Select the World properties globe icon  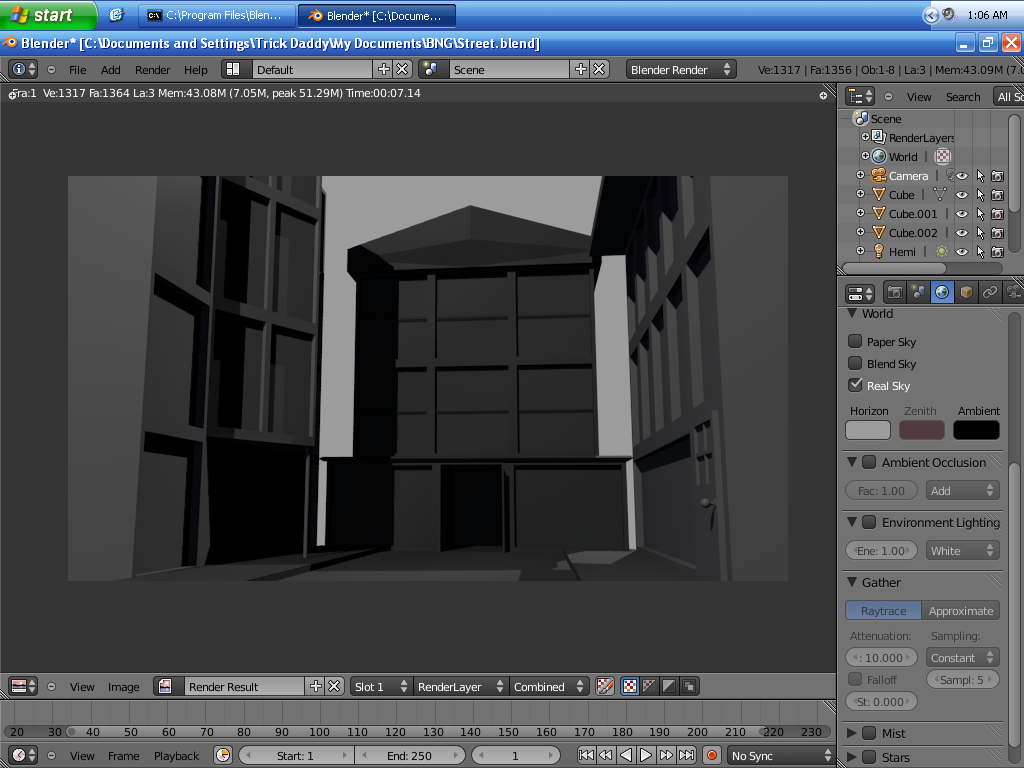[943, 292]
